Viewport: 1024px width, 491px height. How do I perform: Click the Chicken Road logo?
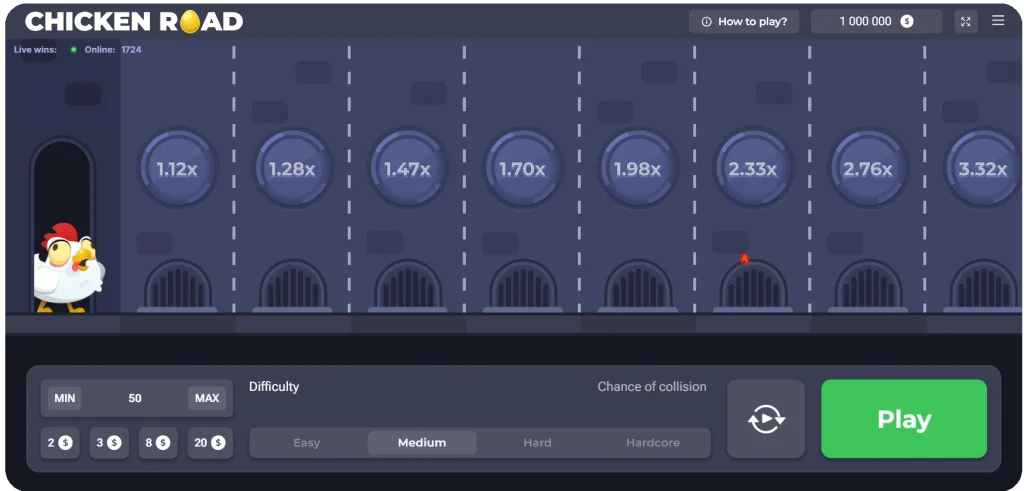click(134, 22)
